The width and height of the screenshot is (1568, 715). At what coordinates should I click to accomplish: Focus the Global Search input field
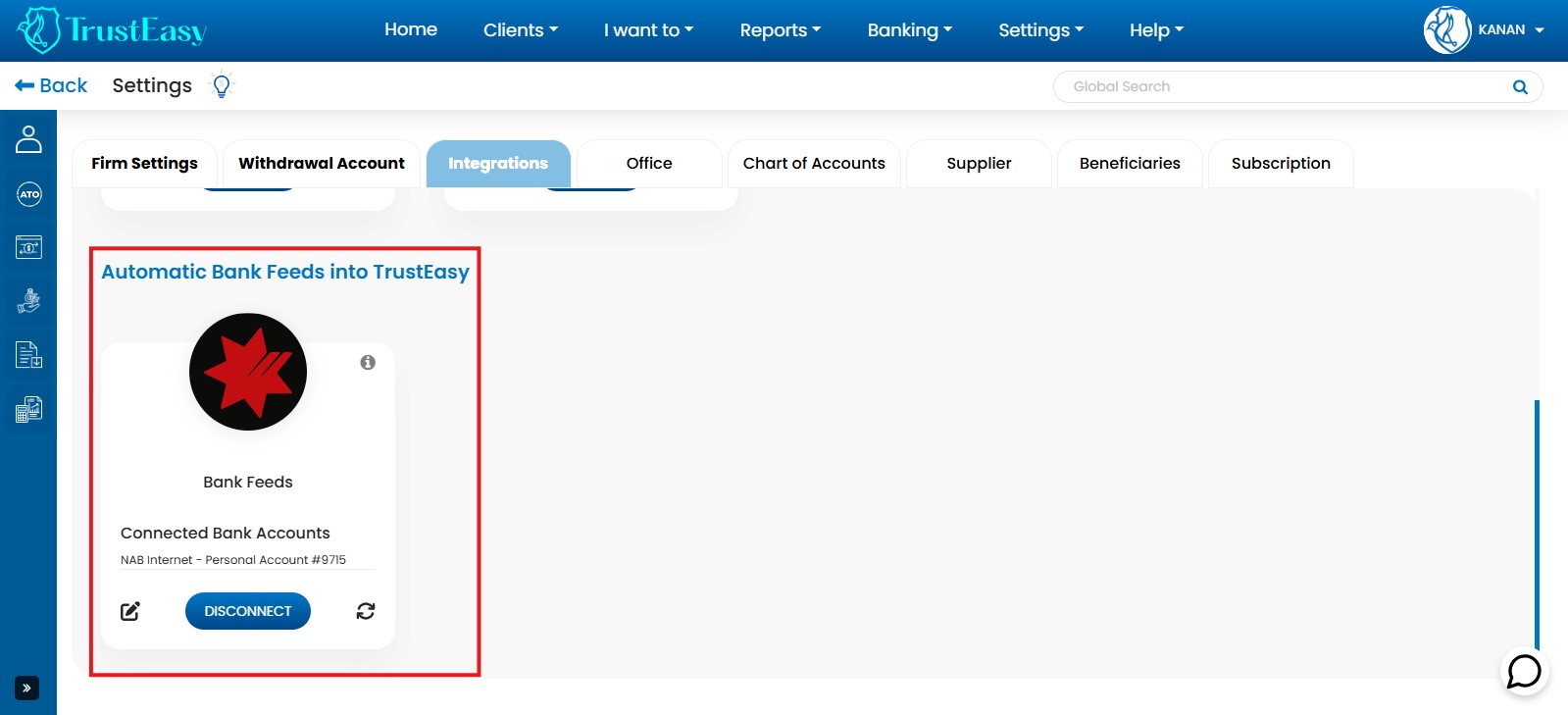coord(1285,87)
